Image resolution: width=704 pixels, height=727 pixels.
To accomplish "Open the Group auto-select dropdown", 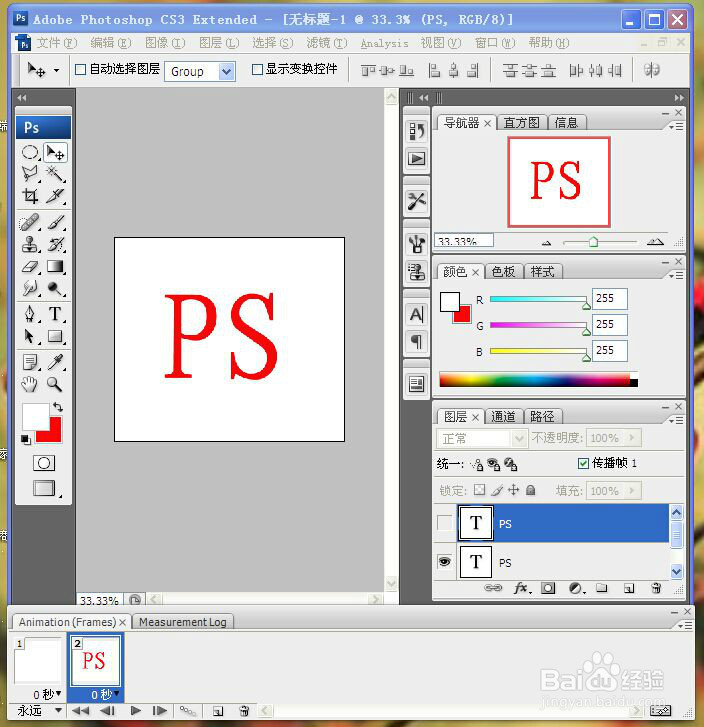I will tap(226, 71).
